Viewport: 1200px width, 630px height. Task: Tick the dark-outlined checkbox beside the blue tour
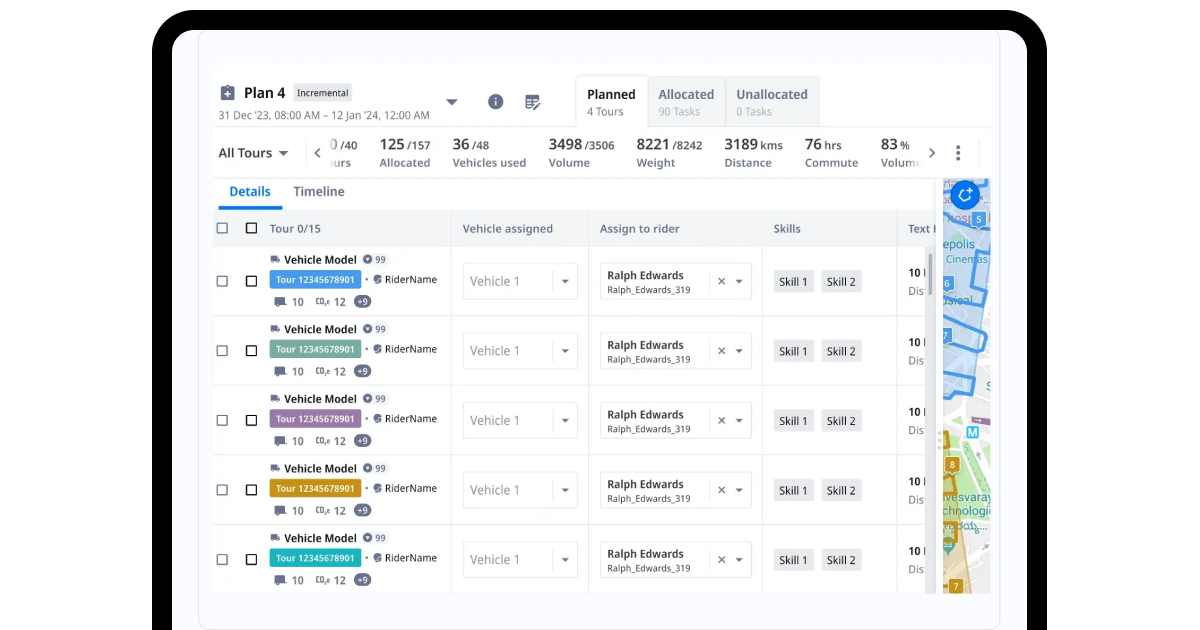tap(251, 281)
